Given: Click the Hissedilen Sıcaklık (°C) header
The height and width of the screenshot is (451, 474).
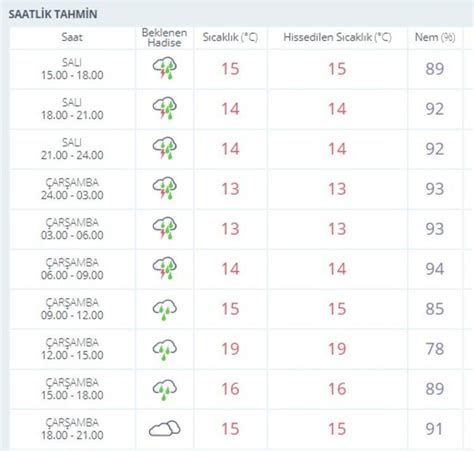Looking at the screenshot, I should click(x=337, y=37).
